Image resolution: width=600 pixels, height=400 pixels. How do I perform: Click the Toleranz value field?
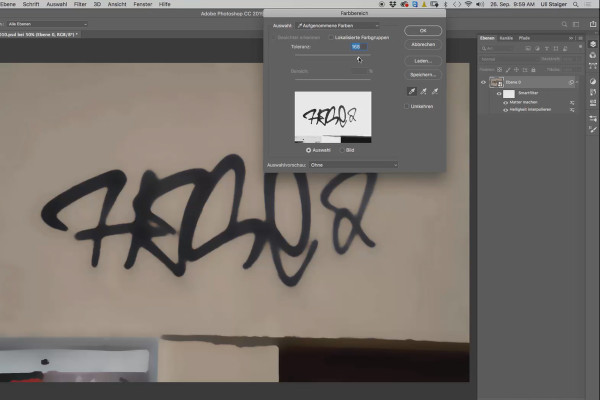tap(359, 47)
